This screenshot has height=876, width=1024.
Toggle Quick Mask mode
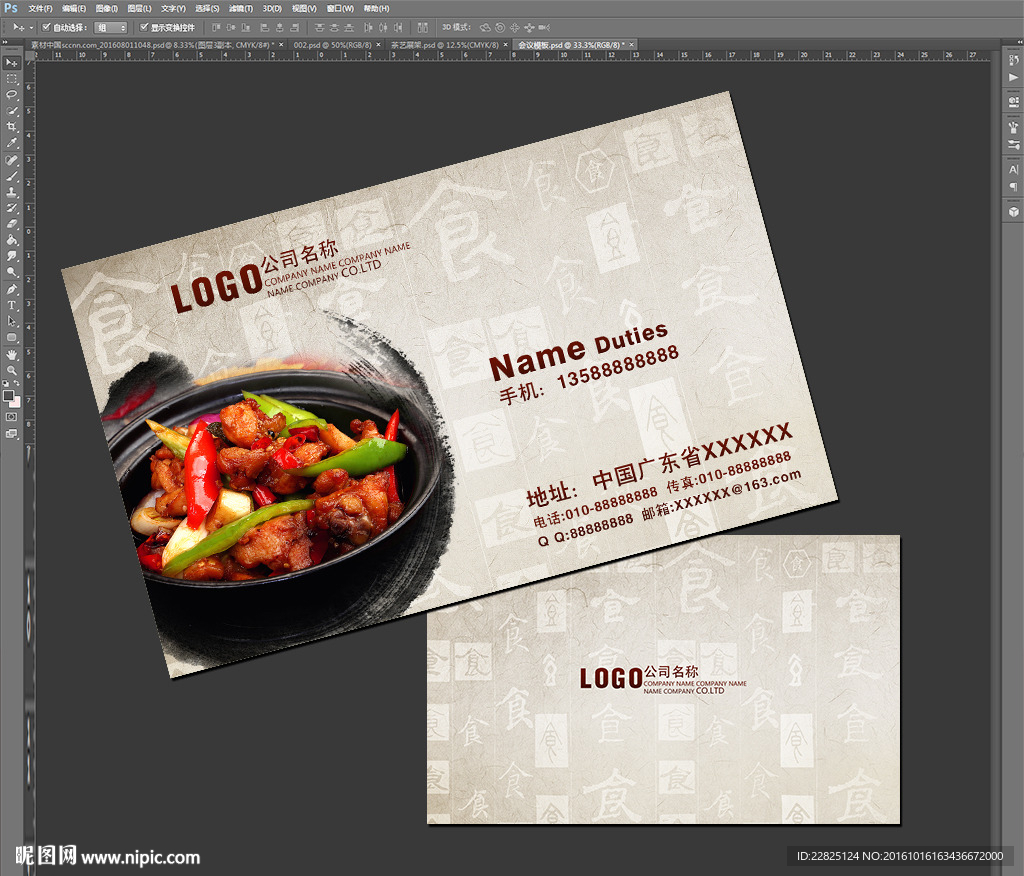(12, 417)
